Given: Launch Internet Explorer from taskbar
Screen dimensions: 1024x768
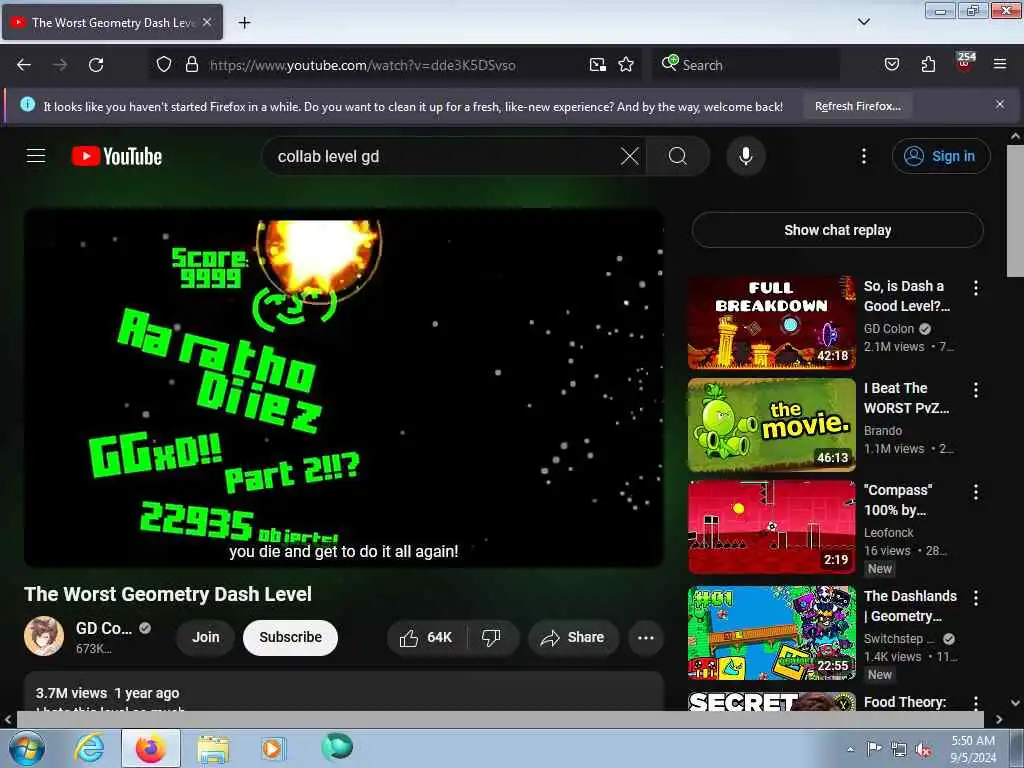Looking at the screenshot, I should point(89,748).
